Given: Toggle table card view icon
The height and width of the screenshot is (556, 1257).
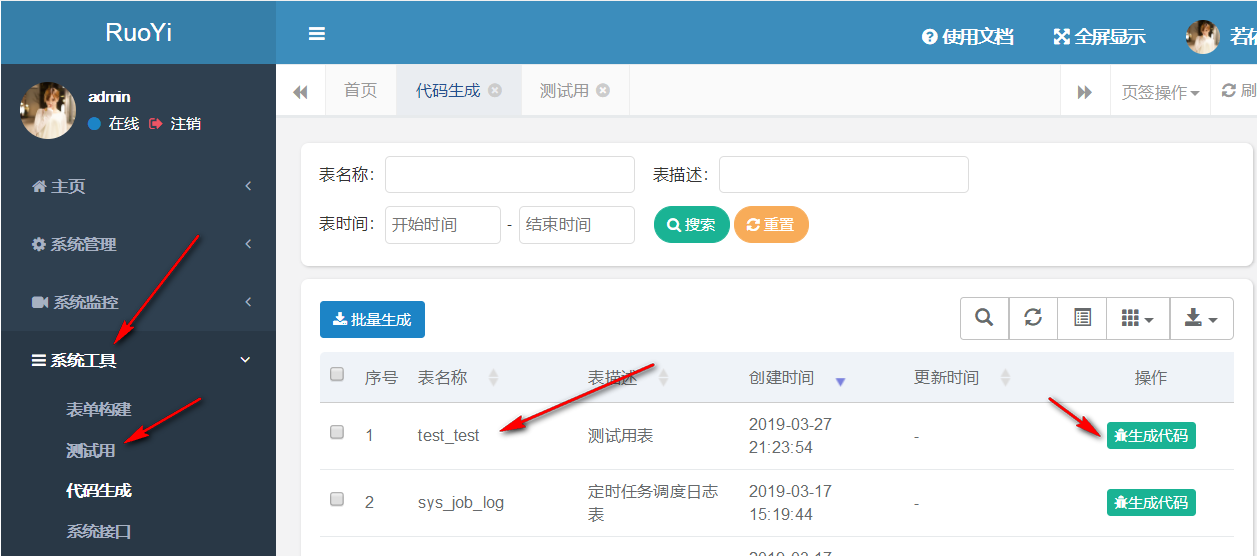Looking at the screenshot, I should [x=1082, y=318].
